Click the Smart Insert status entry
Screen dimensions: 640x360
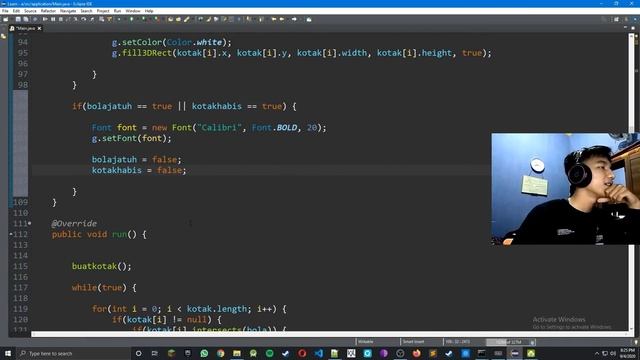[x=413, y=342]
